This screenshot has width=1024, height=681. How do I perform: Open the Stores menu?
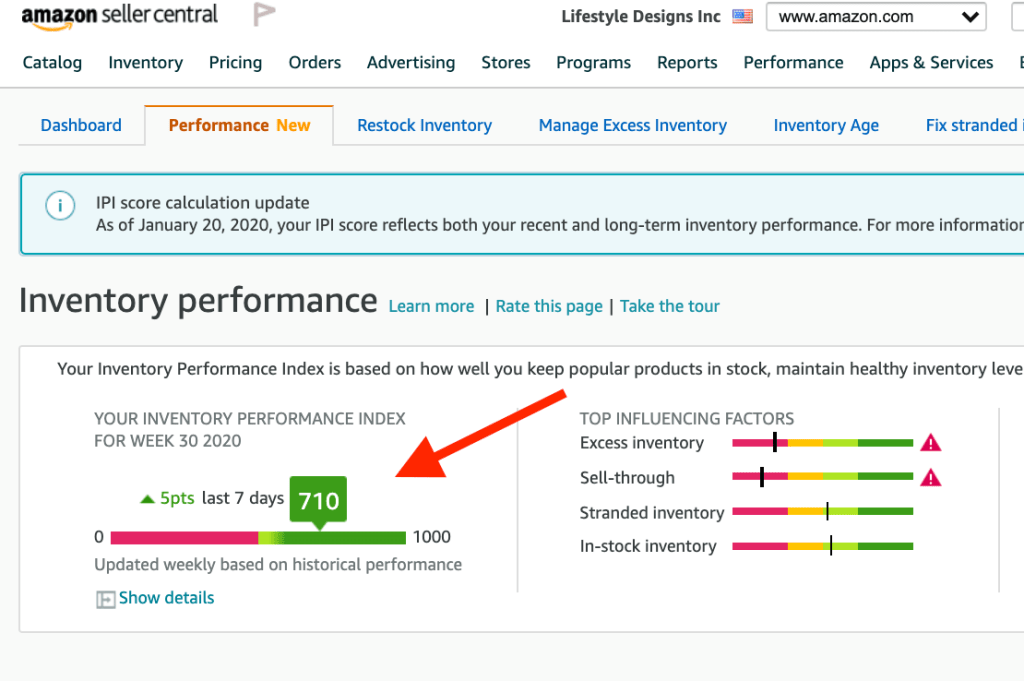point(505,63)
